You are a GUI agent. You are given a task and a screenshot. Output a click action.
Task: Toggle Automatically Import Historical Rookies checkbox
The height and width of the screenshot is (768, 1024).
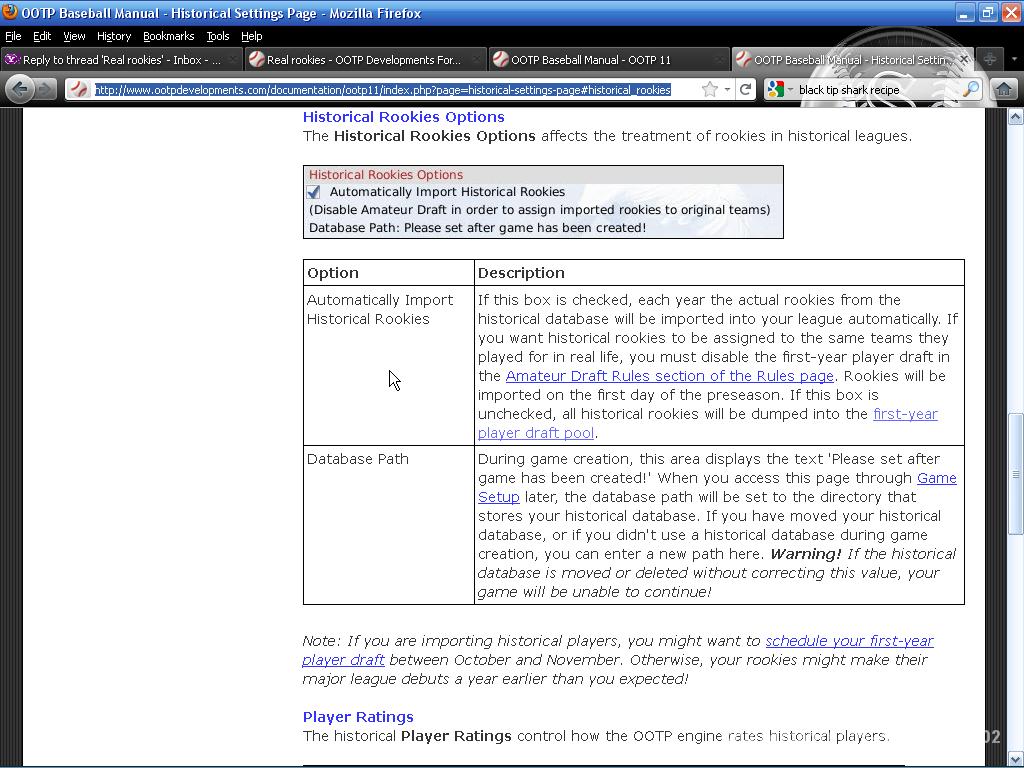tap(314, 192)
